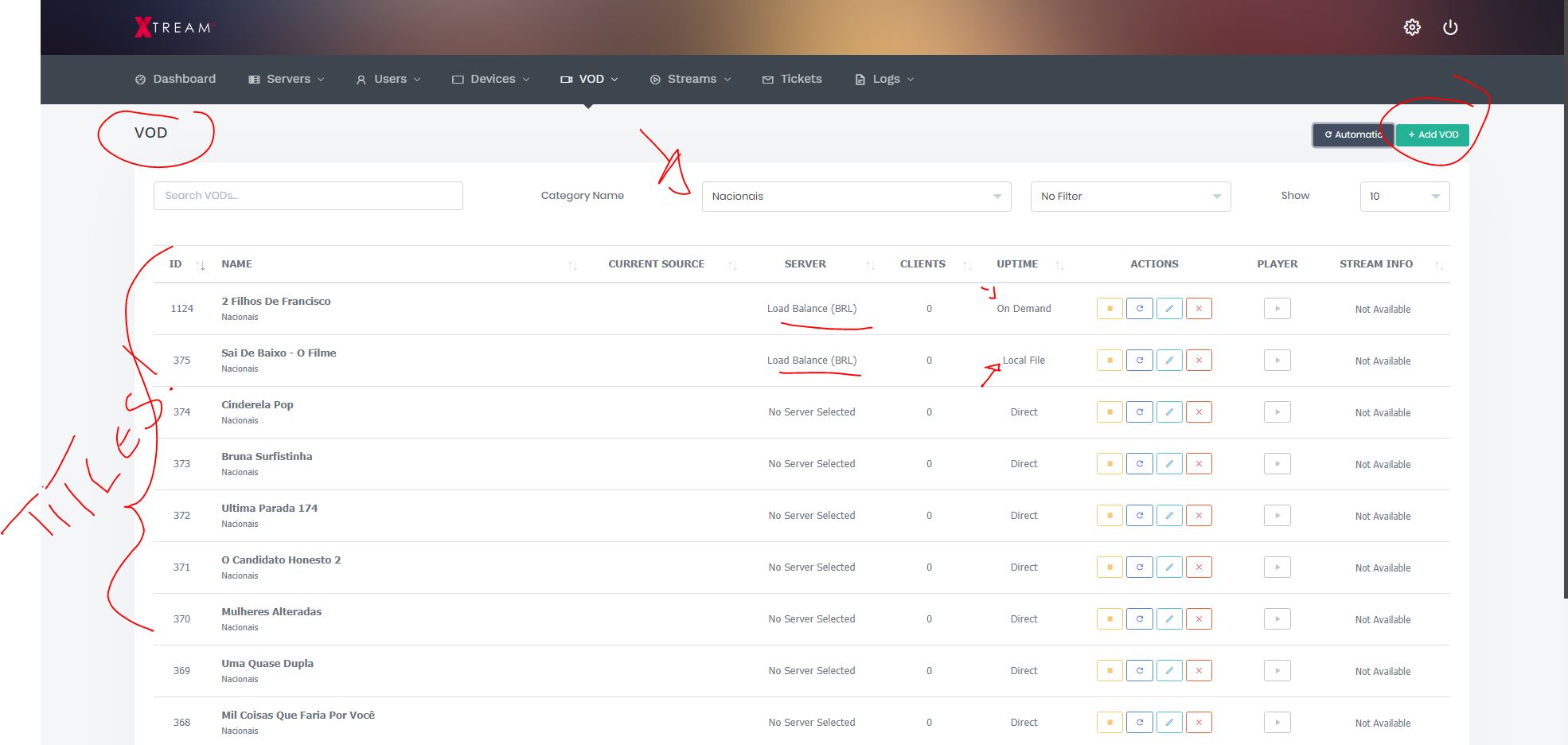
Task: Edit the 2 Filhos De Francisco VOD
Action: [1169, 309]
